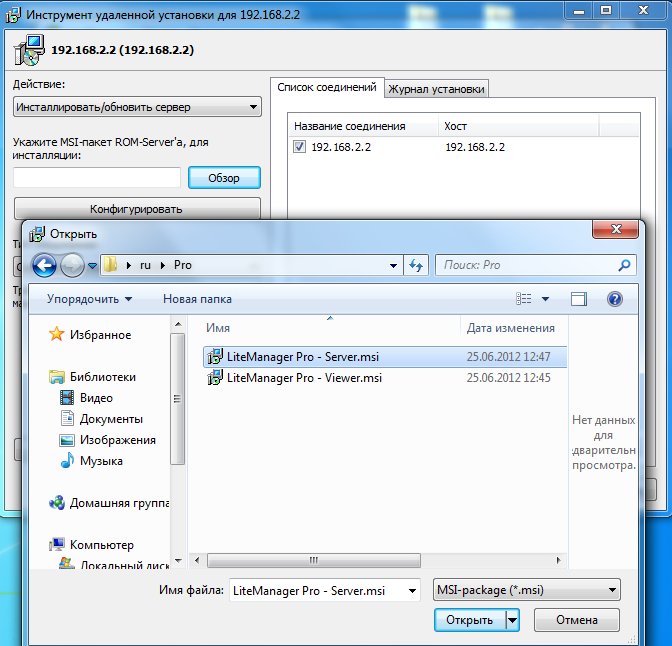The image size is (672, 646).
Task: Click horizontal scrollbar left arrow in file list
Action: click(197, 560)
